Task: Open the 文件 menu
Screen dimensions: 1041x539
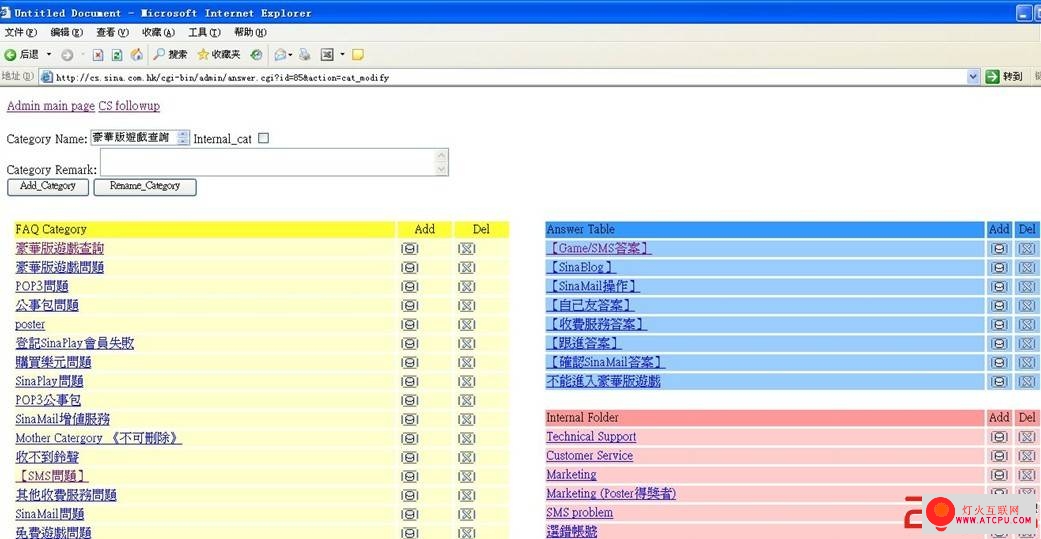Action: pos(21,33)
